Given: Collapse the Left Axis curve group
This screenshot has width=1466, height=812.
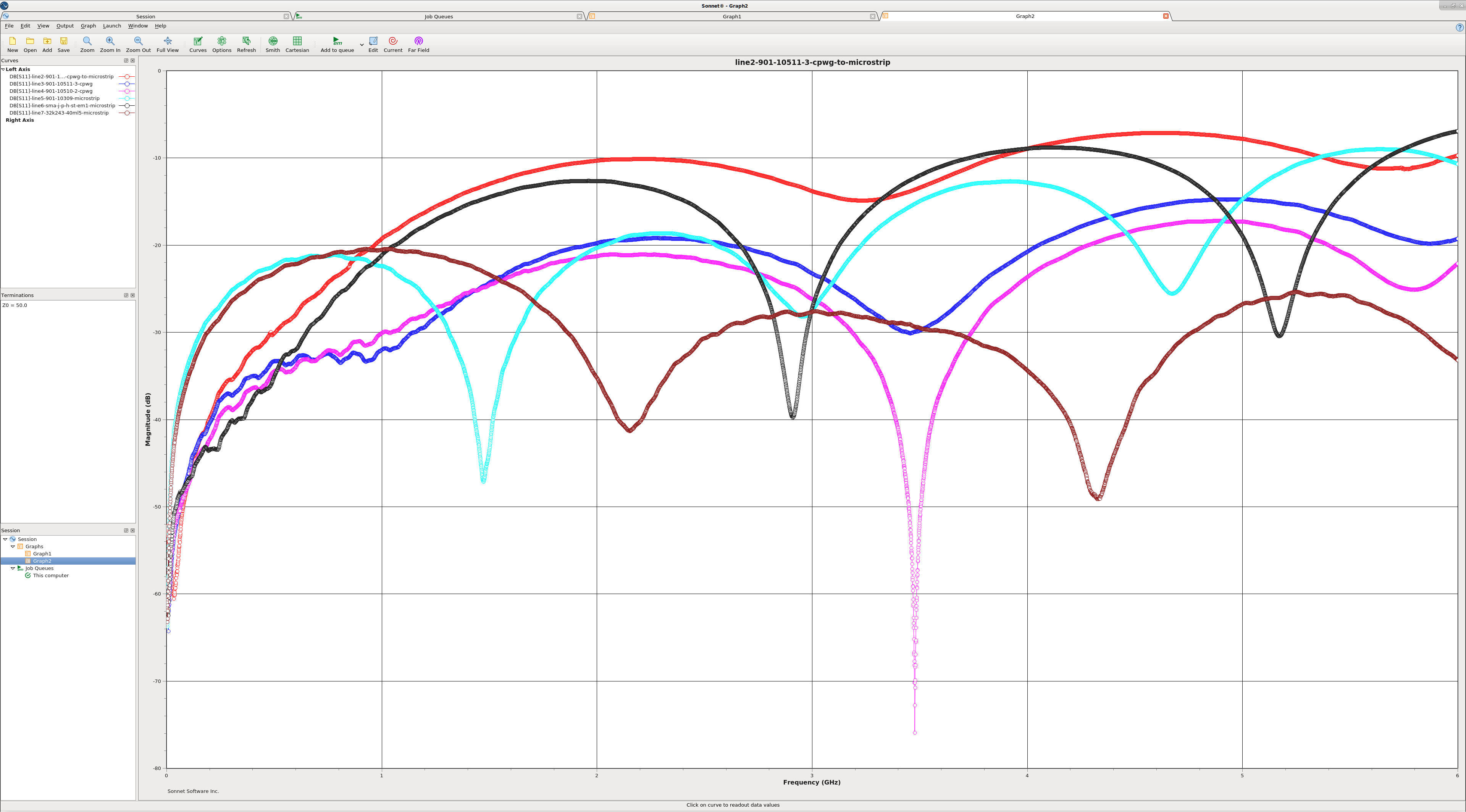Looking at the screenshot, I should (x=3, y=69).
